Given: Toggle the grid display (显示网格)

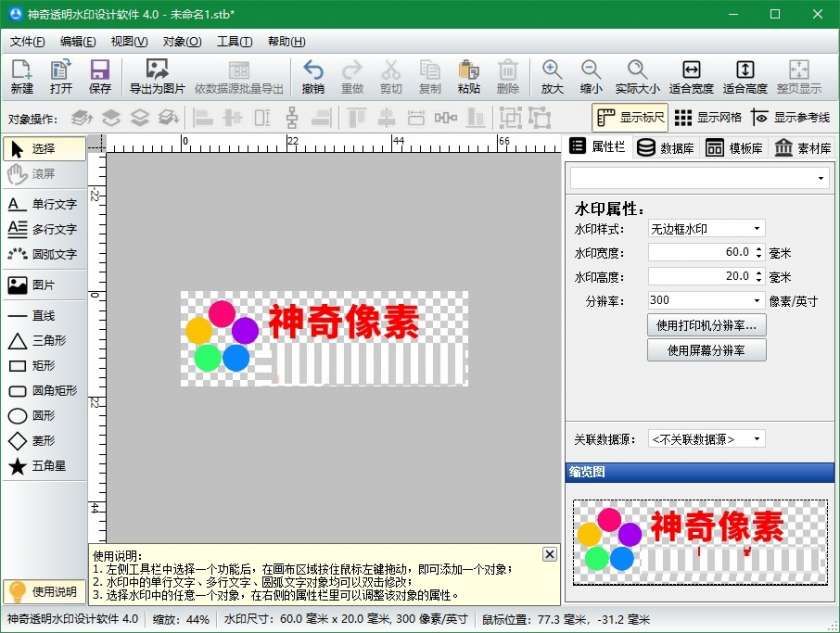Looking at the screenshot, I should tap(708, 117).
